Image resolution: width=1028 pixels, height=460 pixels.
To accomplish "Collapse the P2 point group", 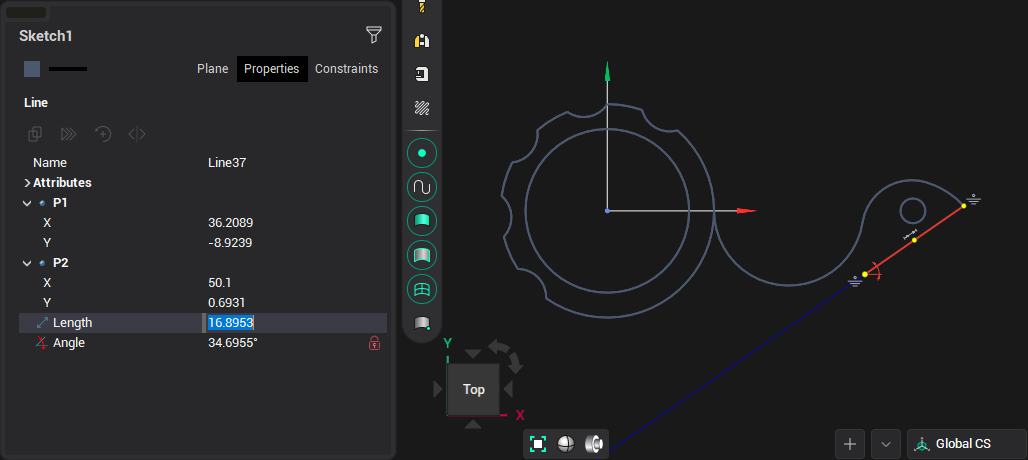I will pyautogui.click(x=26, y=263).
